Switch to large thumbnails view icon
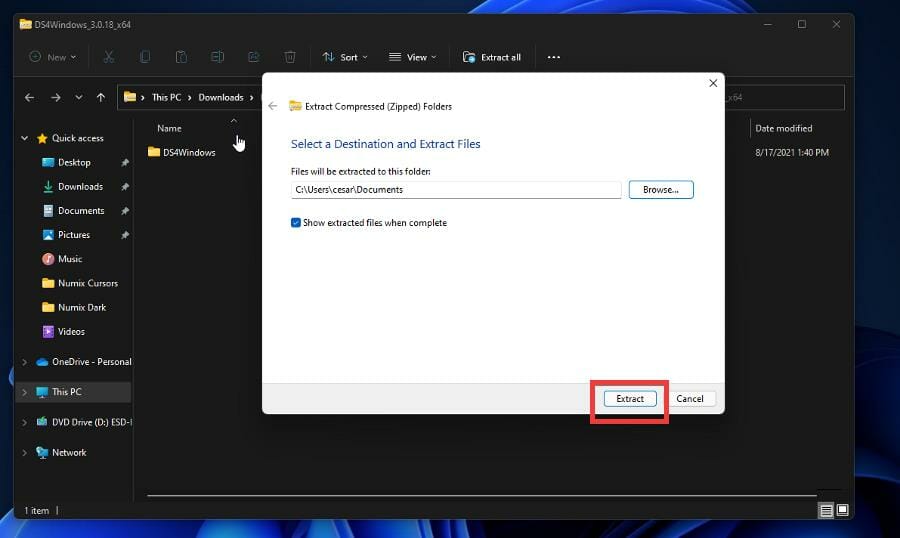The height and width of the screenshot is (538, 900). tap(843, 510)
